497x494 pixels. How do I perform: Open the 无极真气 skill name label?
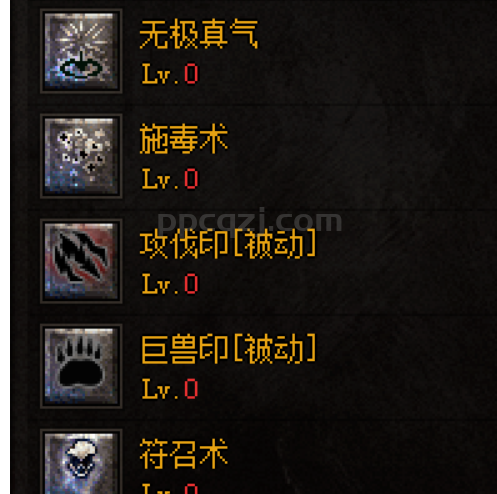click(199, 34)
